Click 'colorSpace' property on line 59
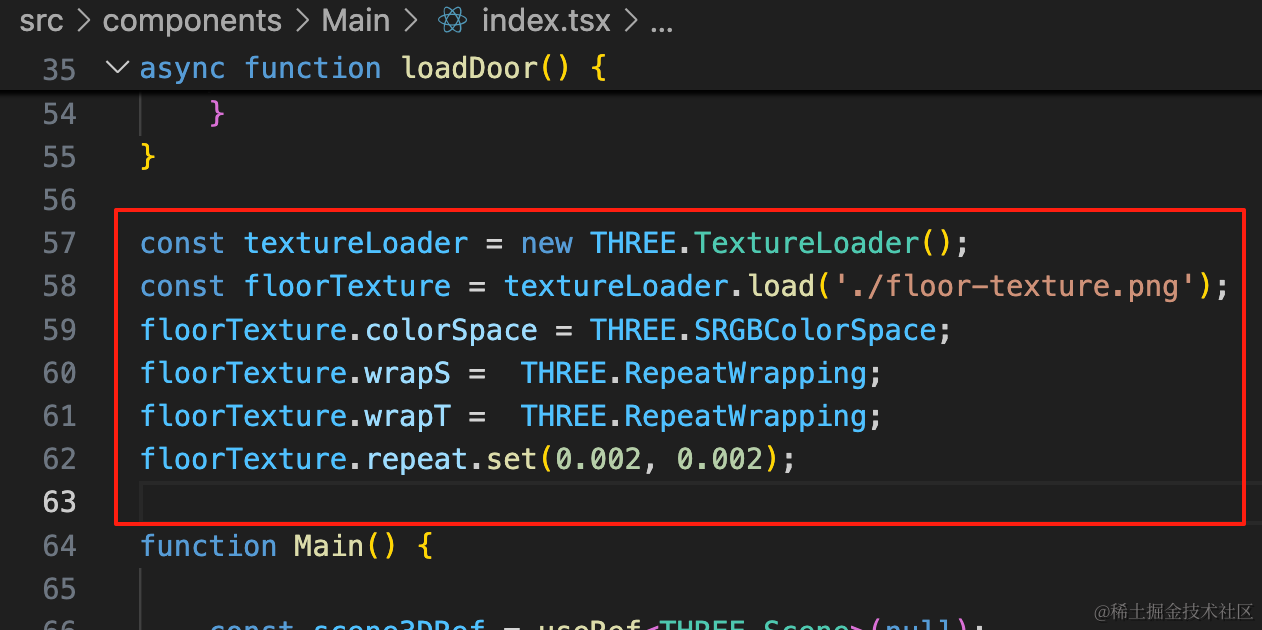Viewport: 1262px width, 630px height. 452,330
